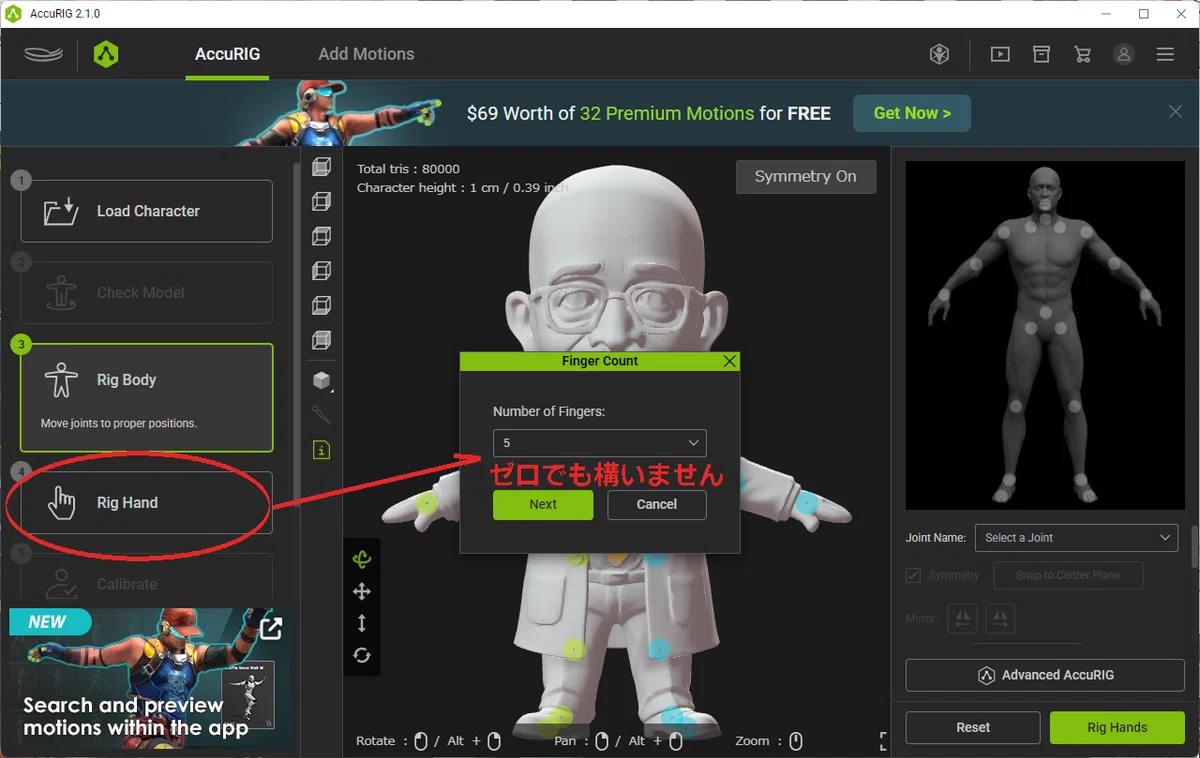Click the green AccuRIG logo icon in the header

pyautogui.click(x=106, y=54)
